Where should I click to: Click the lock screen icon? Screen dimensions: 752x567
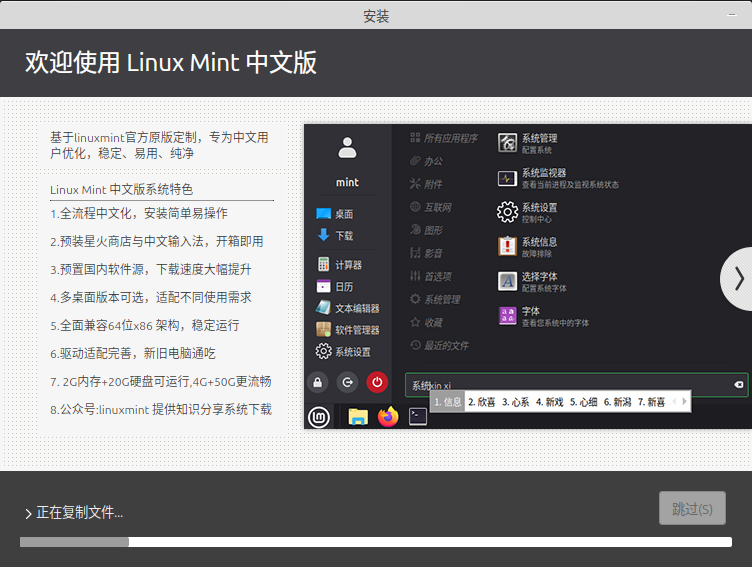coord(317,382)
